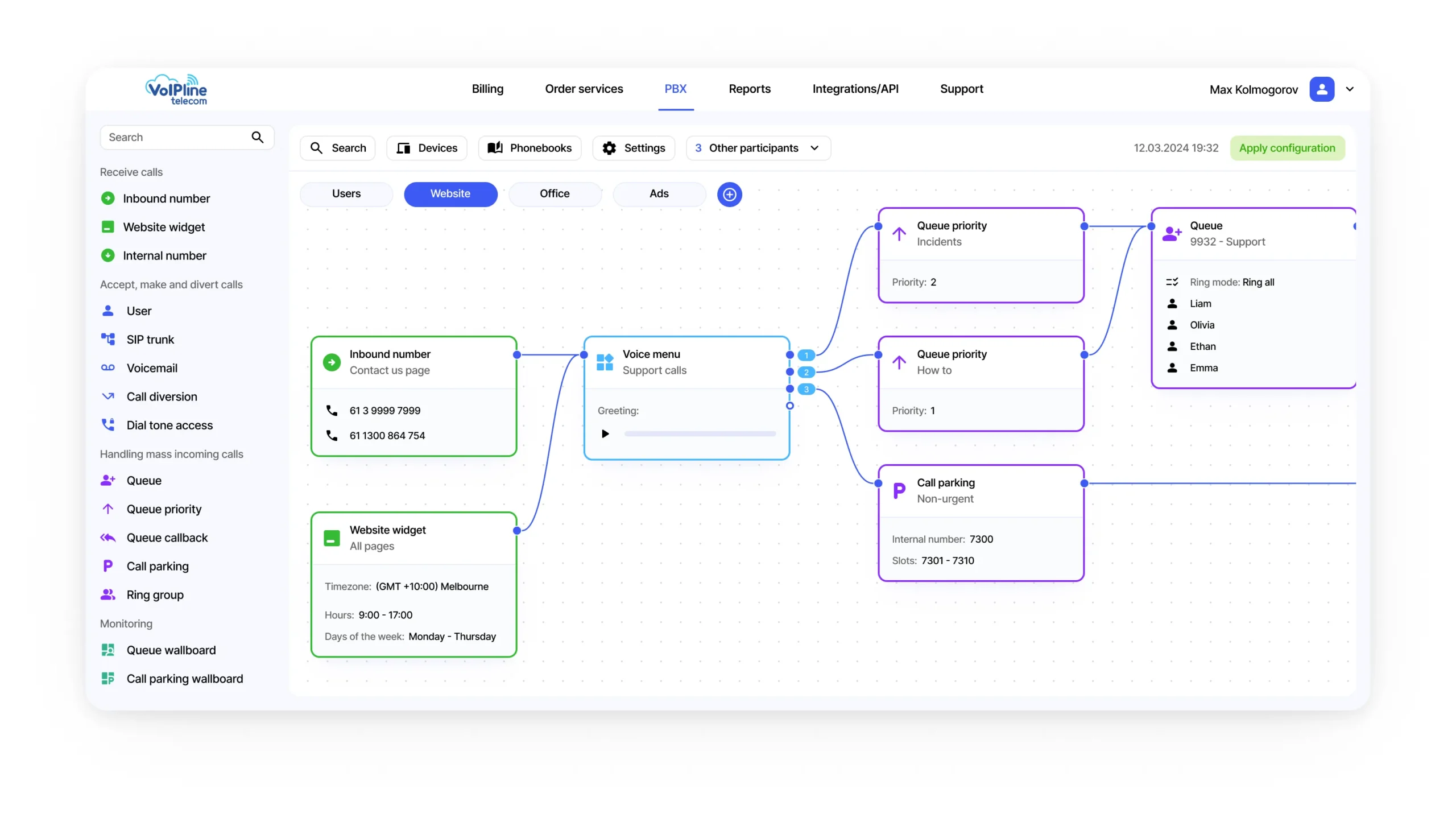Click the Voice menu node icon

click(x=605, y=362)
